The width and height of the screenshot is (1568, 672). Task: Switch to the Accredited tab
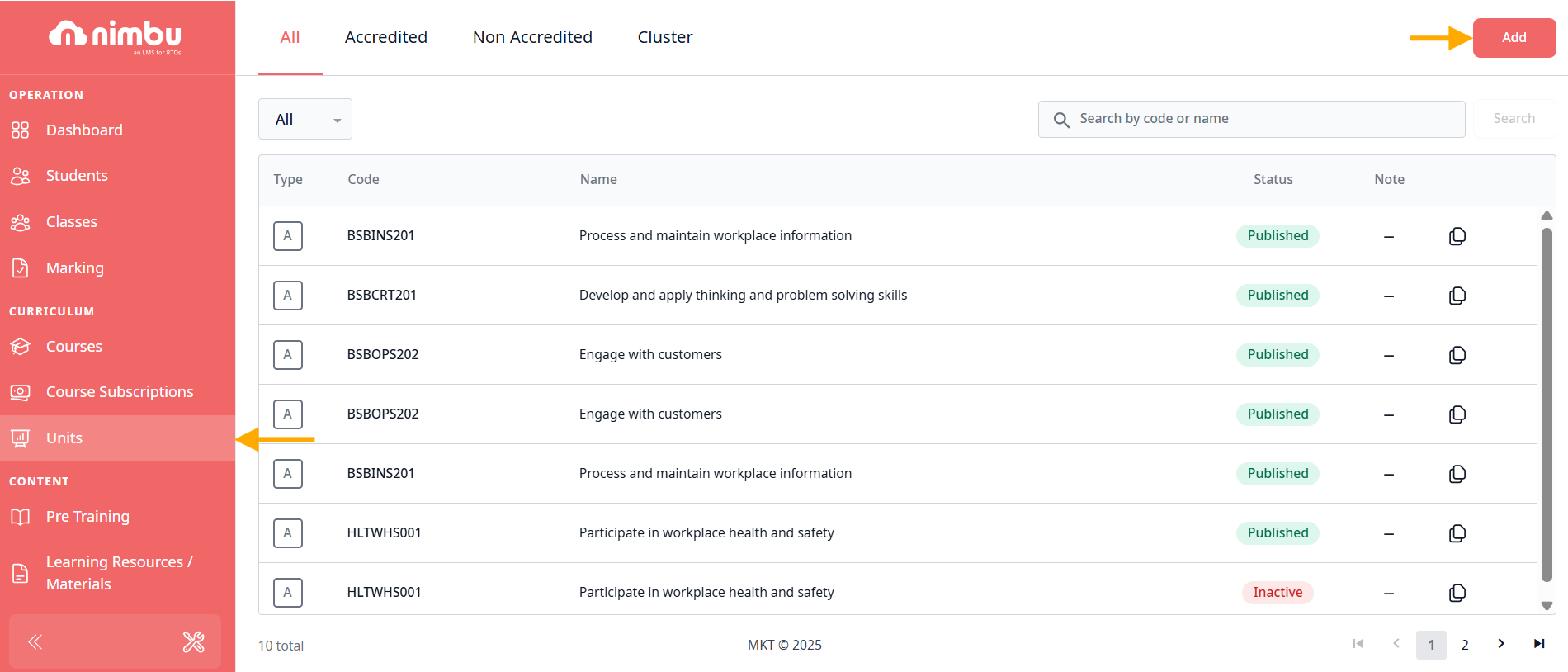385,37
